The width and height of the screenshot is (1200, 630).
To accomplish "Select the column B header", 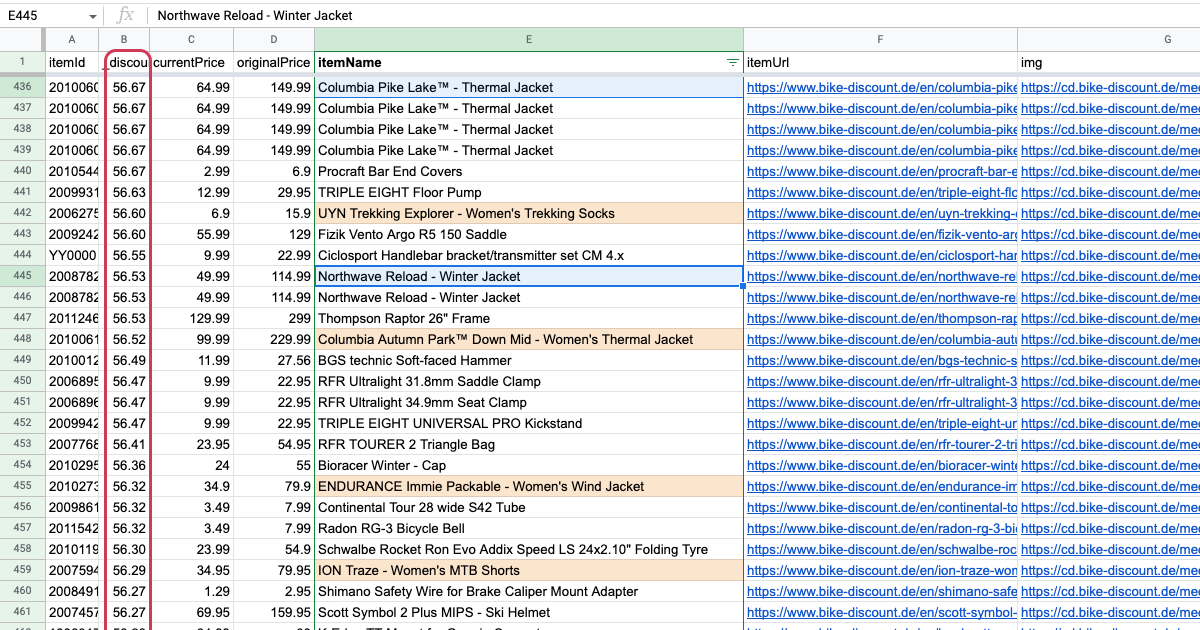I will click(x=124, y=39).
